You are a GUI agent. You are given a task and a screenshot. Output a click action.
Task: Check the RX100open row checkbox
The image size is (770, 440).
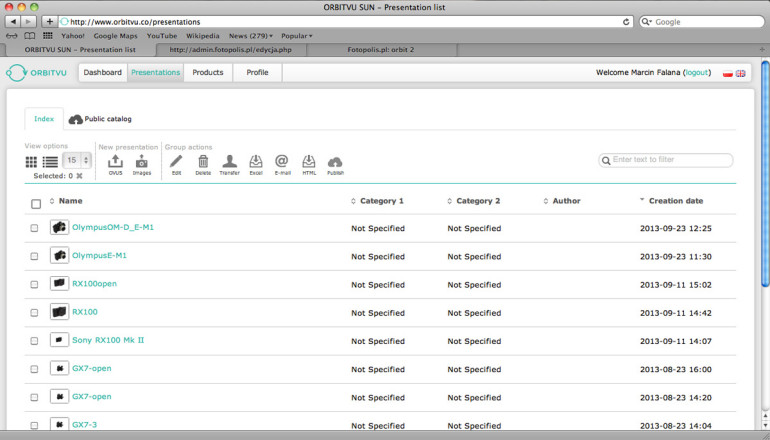(34, 285)
